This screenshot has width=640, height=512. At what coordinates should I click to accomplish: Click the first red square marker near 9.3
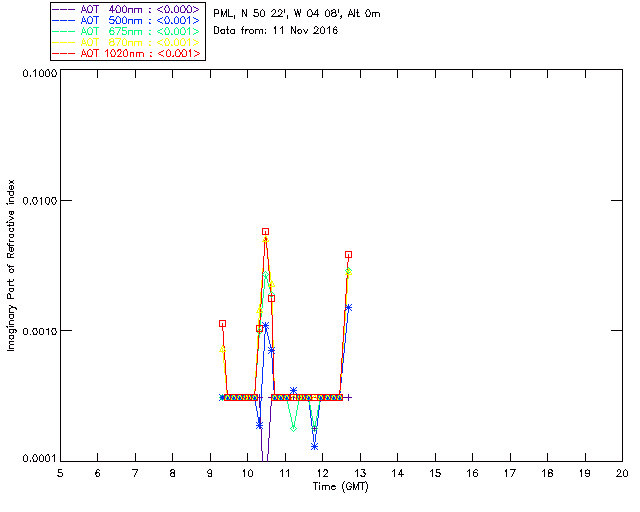(x=222, y=324)
